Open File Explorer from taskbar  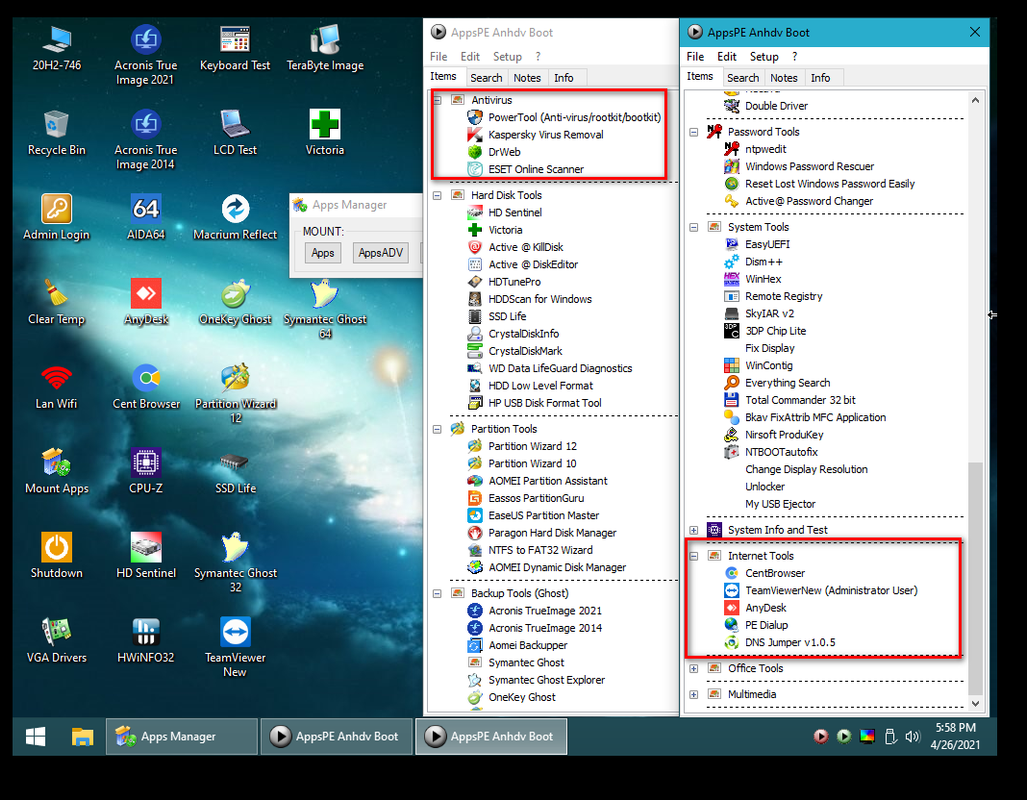83,736
